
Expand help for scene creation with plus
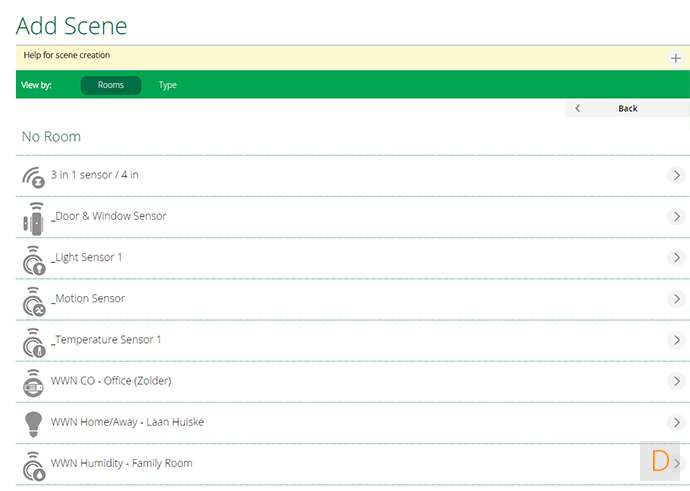coord(676,58)
